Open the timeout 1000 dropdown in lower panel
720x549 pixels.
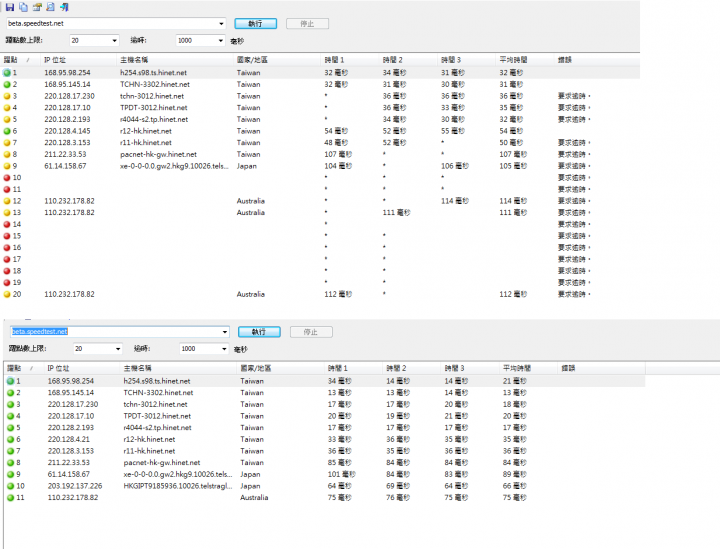click(x=224, y=349)
